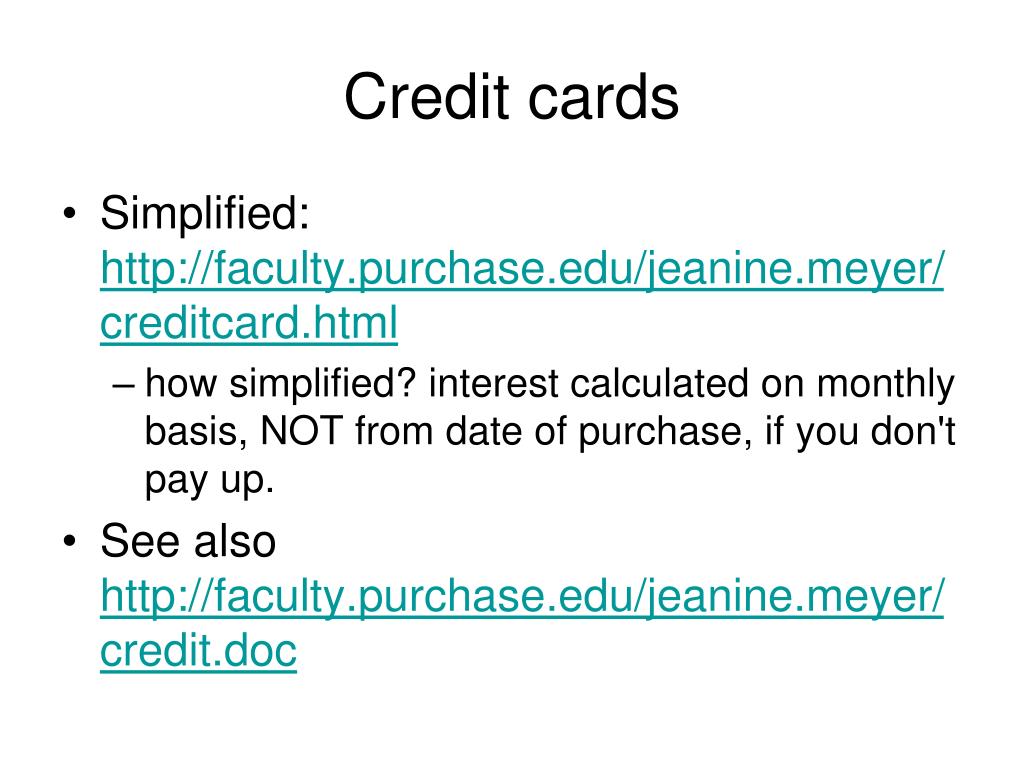Select the Credit cards slide title
This screenshot has height=768, width=1024.
coord(511,97)
